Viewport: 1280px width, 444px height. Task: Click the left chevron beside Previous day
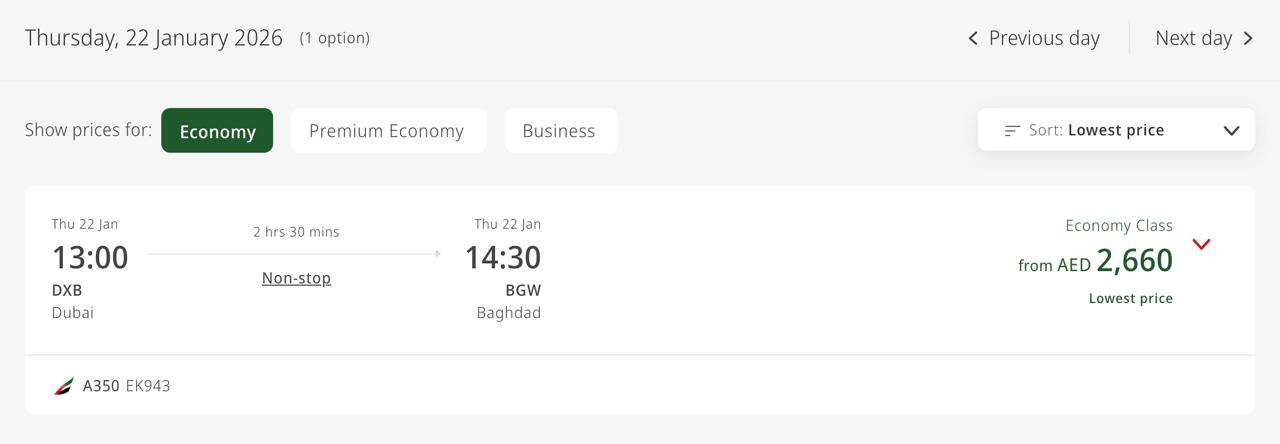coord(973,38)
